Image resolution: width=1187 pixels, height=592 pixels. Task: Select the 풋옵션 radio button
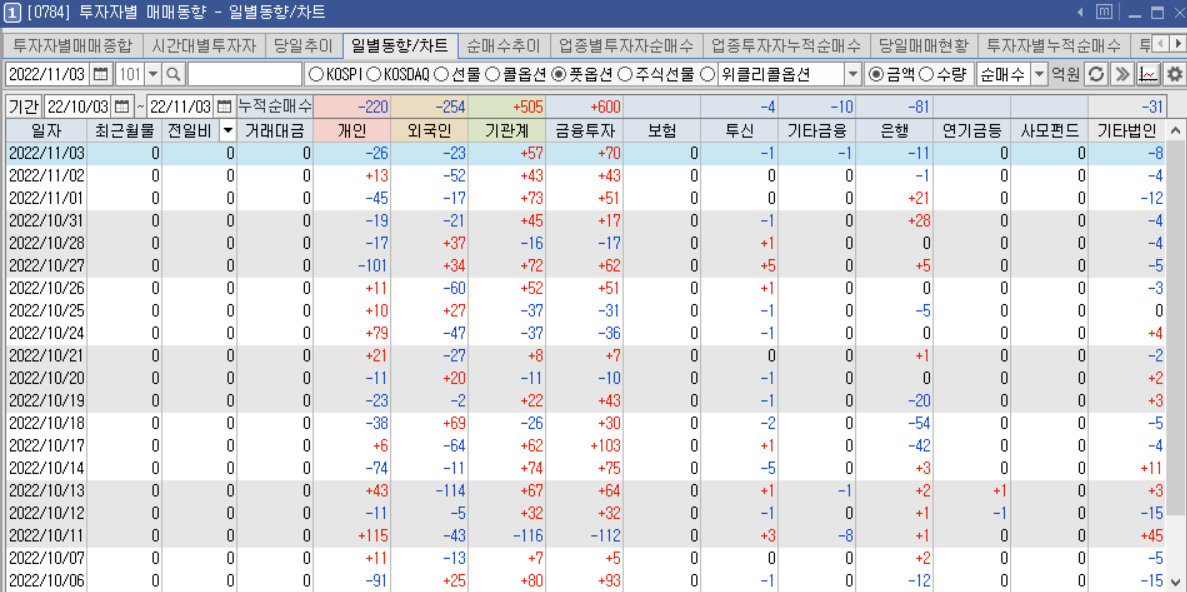[x=558, y=74]
